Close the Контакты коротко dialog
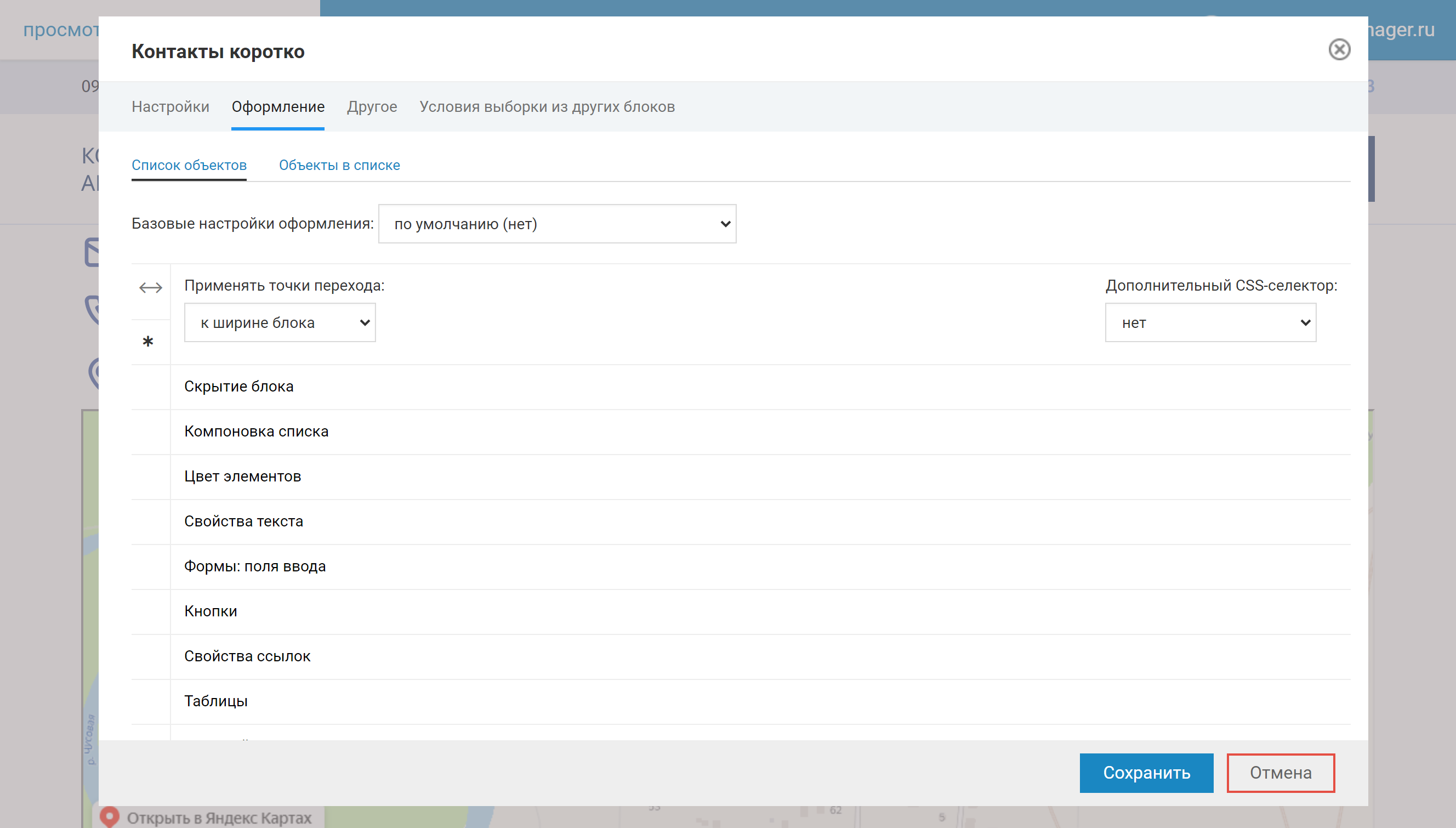 pos(1339,49)
